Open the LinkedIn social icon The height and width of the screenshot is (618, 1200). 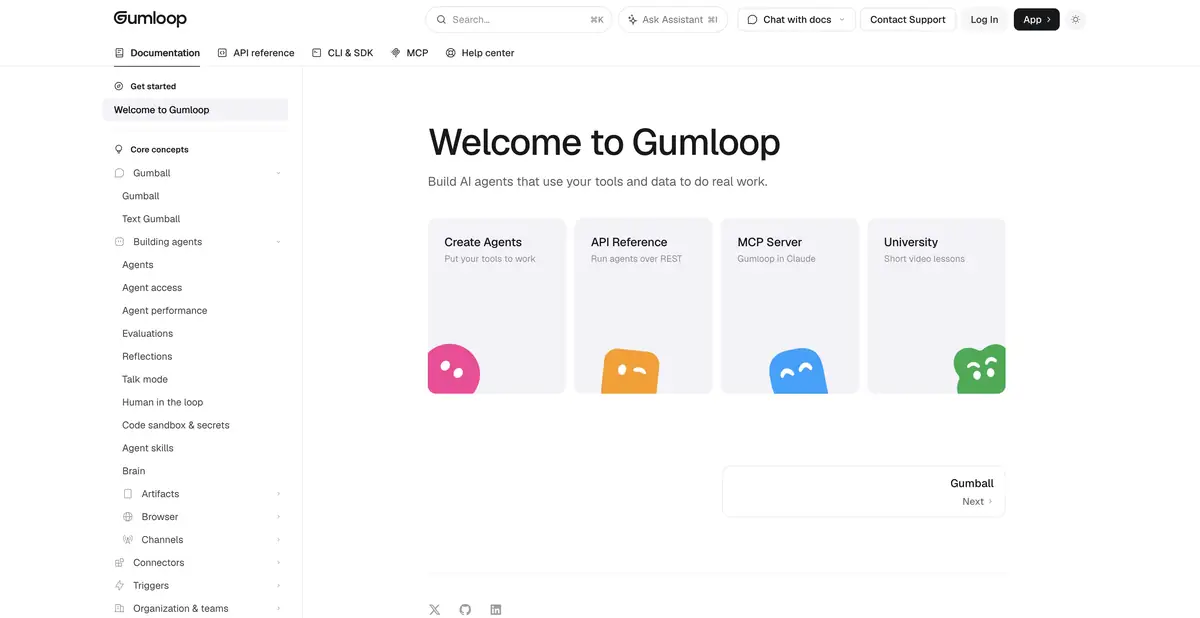496,609
